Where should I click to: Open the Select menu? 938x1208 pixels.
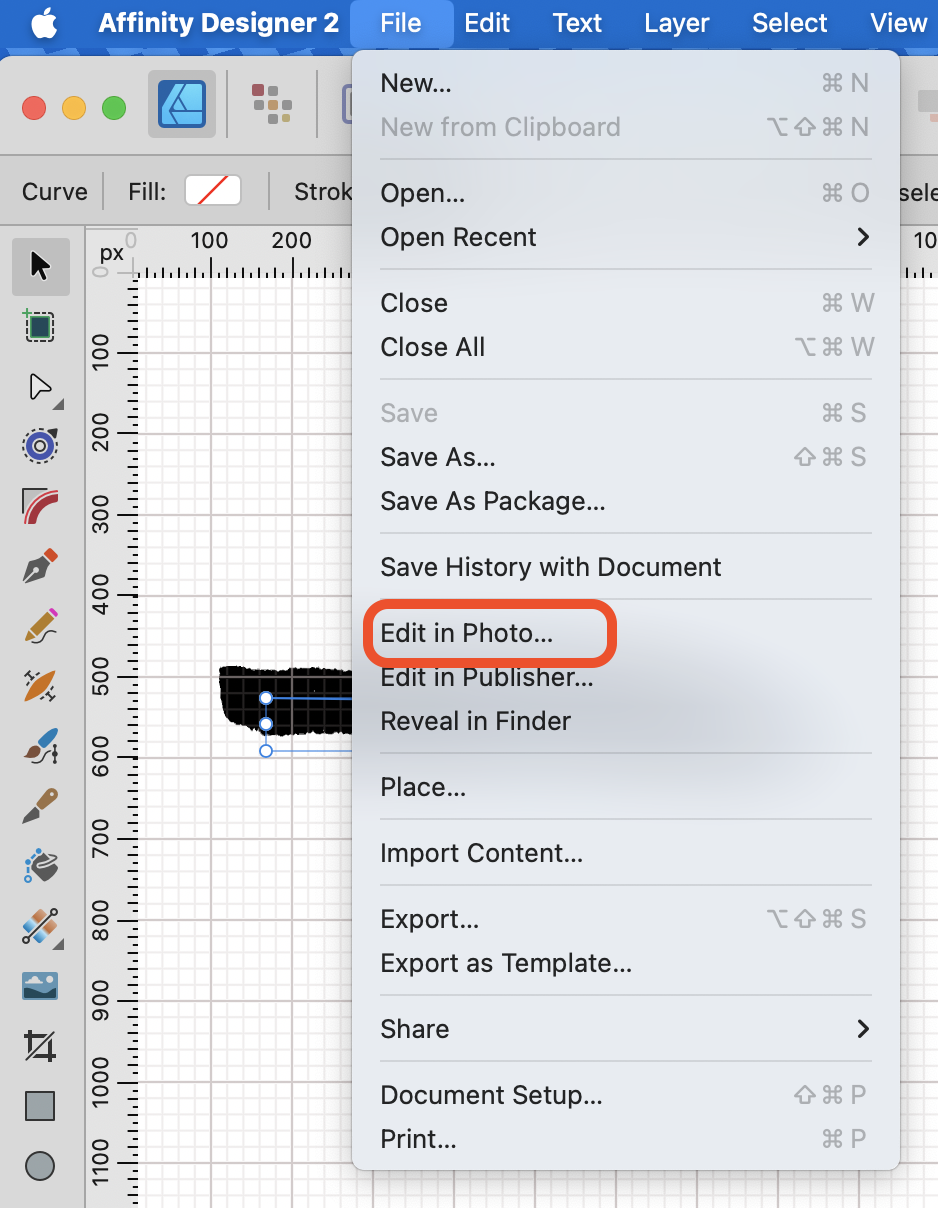(790, 23)
